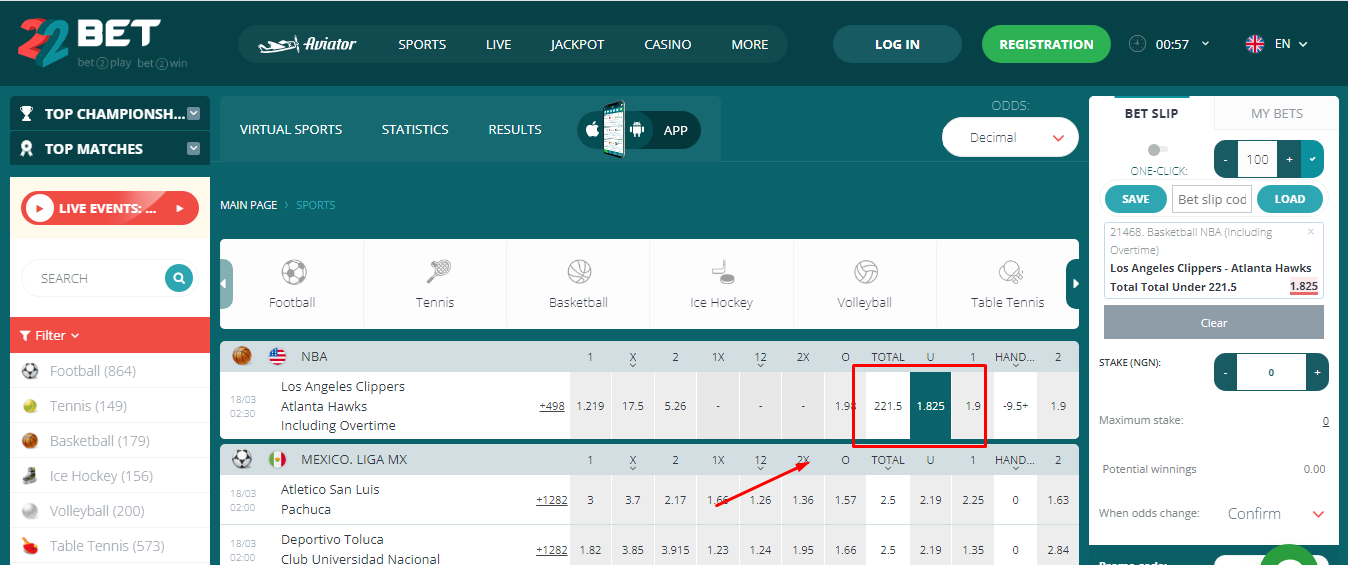Increase one-click amount with plus
The image size is (1348, 565).
1289,159
